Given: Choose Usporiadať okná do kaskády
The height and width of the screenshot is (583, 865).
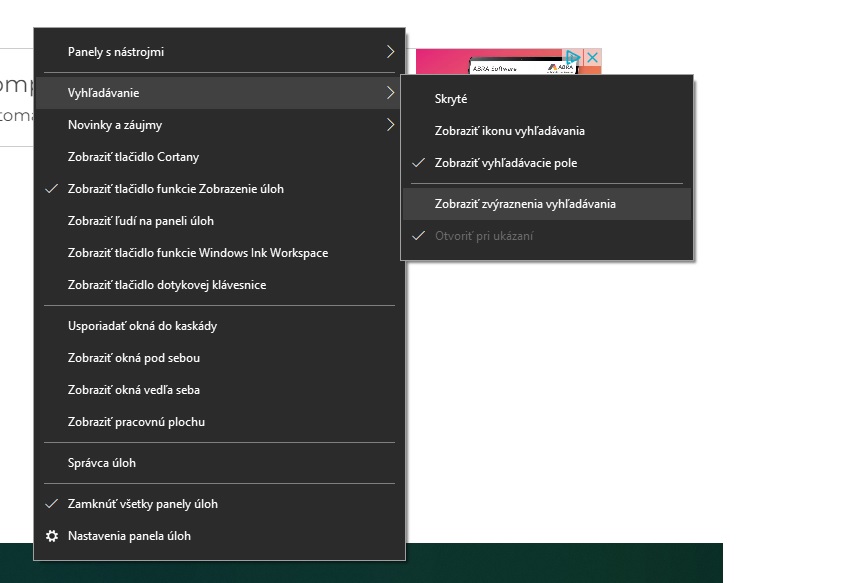Looking at the screenshot, I should pos(220,325).
